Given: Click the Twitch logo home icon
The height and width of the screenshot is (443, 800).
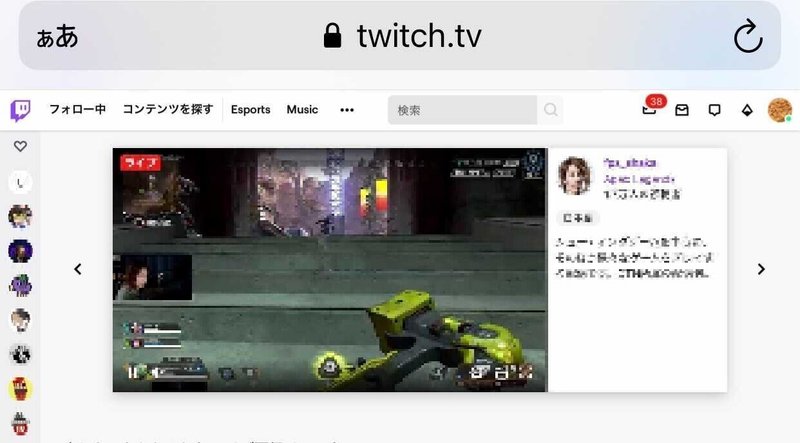Looking at the screenshot, I should pyautogui.click(x=20, y=110).
